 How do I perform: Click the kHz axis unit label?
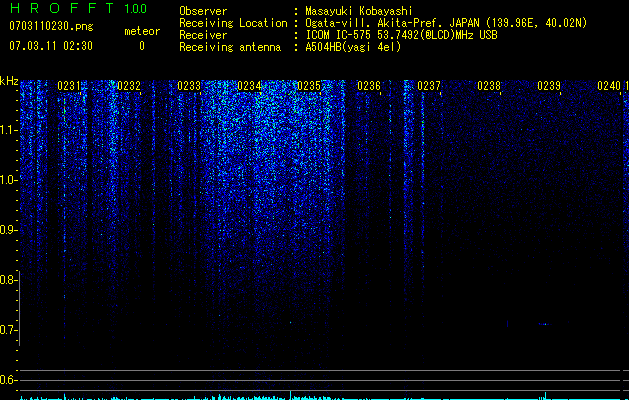coord(9,81)
